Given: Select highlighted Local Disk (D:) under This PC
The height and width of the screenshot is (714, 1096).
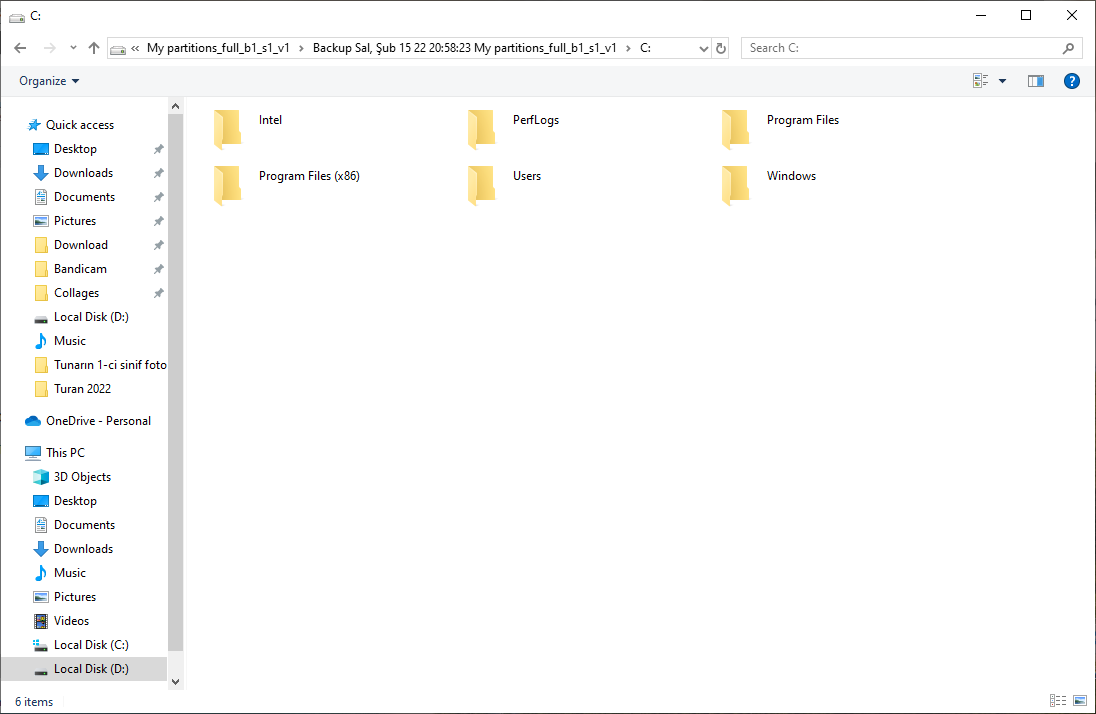Looking at the screenshot, I should 84,669.
